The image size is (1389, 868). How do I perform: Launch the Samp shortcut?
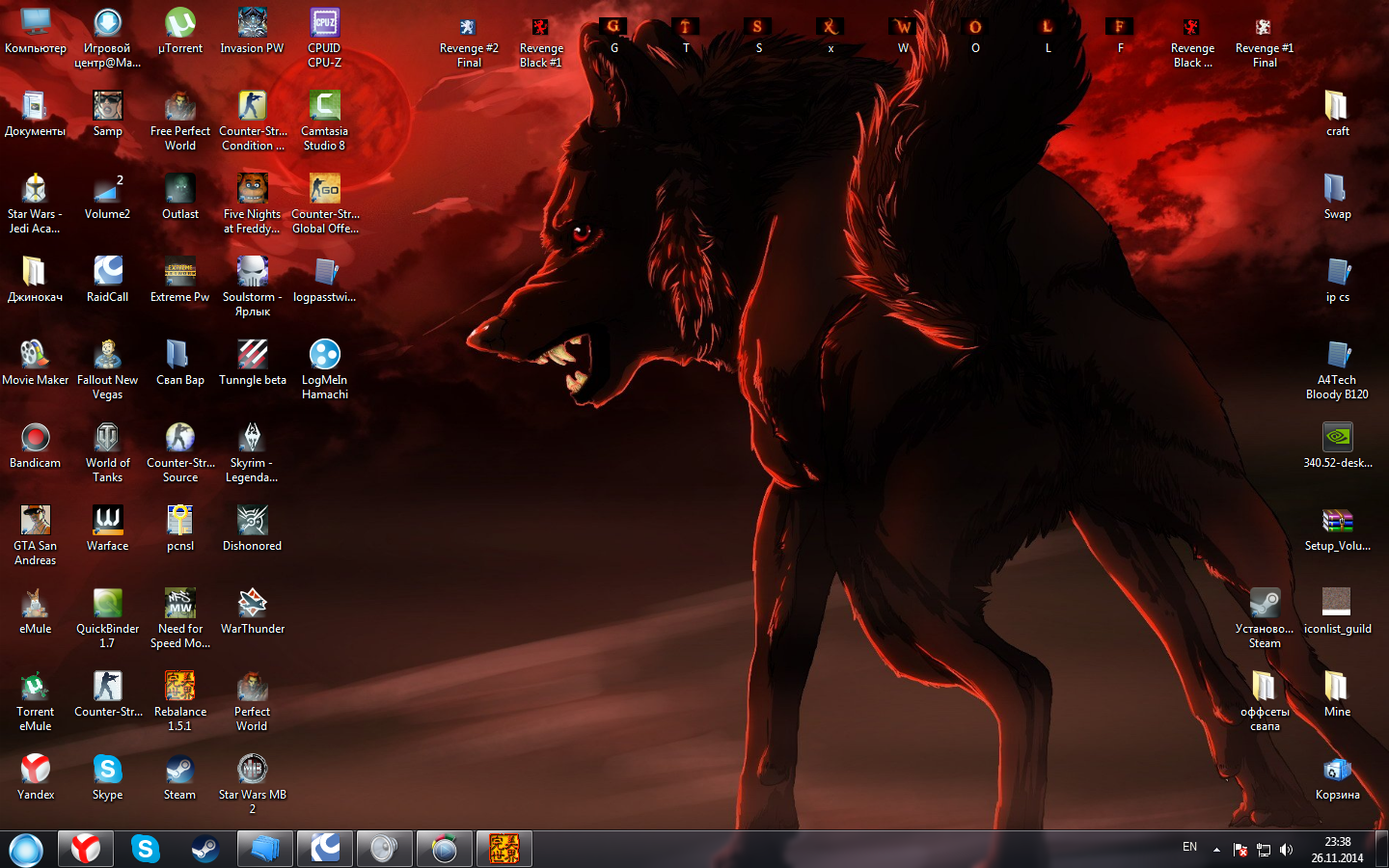107,115
